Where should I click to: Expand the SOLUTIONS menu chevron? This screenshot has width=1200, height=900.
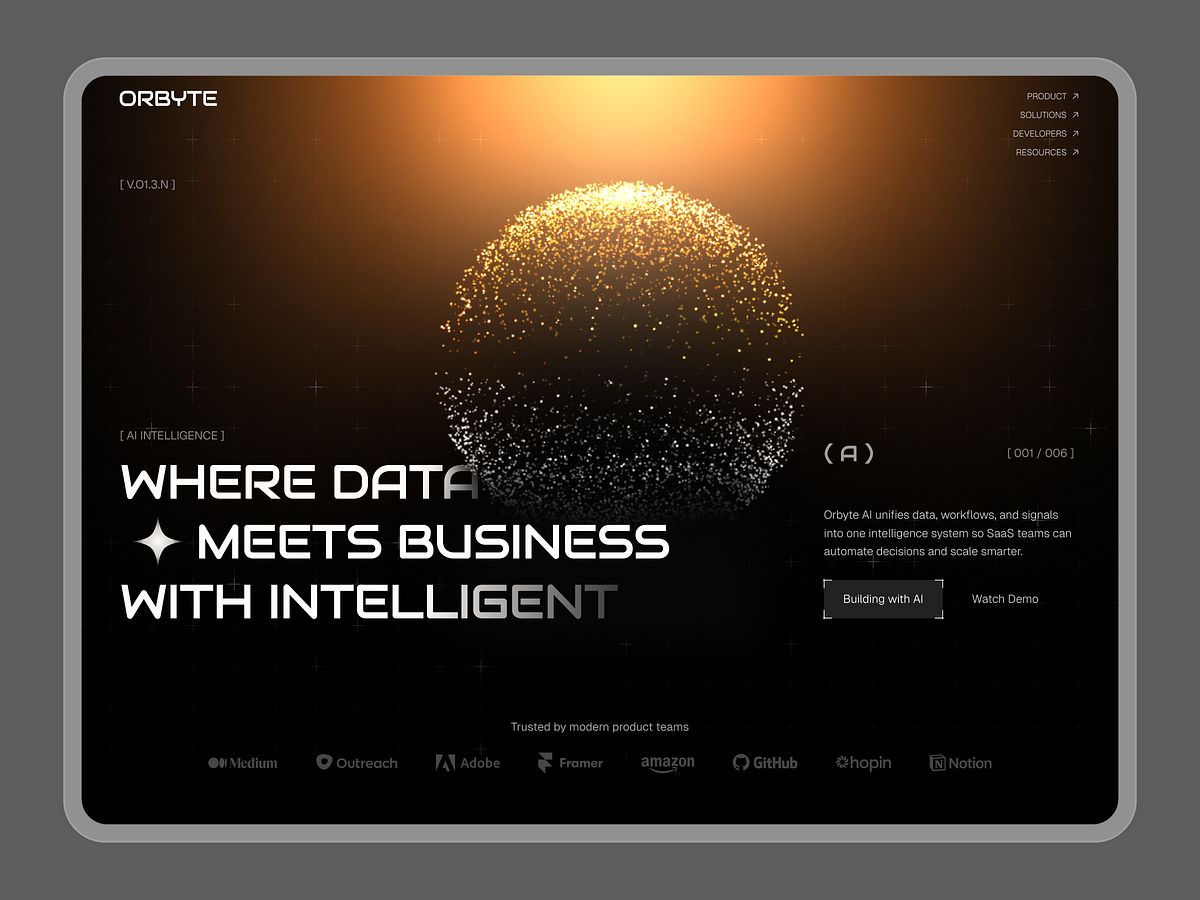[x=1078, y=114]
